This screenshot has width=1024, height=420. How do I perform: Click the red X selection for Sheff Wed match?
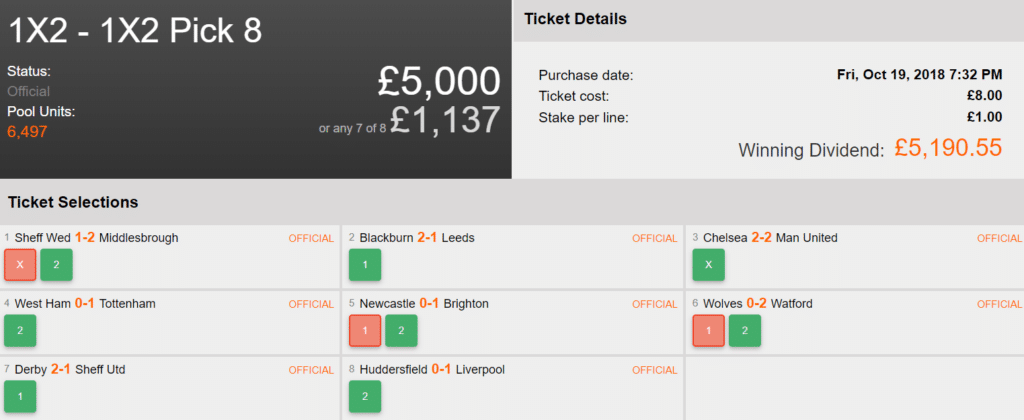click(20, 265)
